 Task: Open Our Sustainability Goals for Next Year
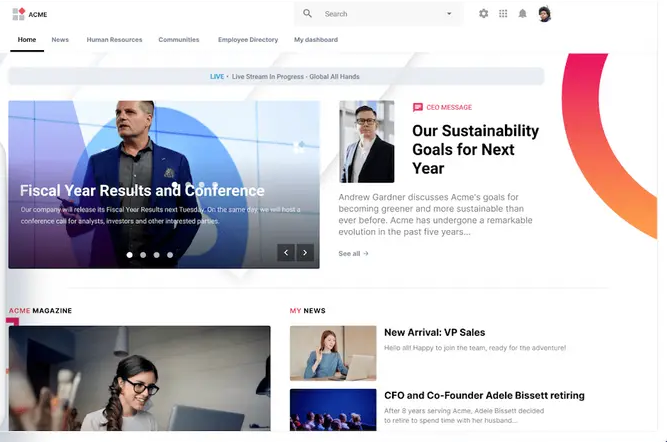pos(476,149)
